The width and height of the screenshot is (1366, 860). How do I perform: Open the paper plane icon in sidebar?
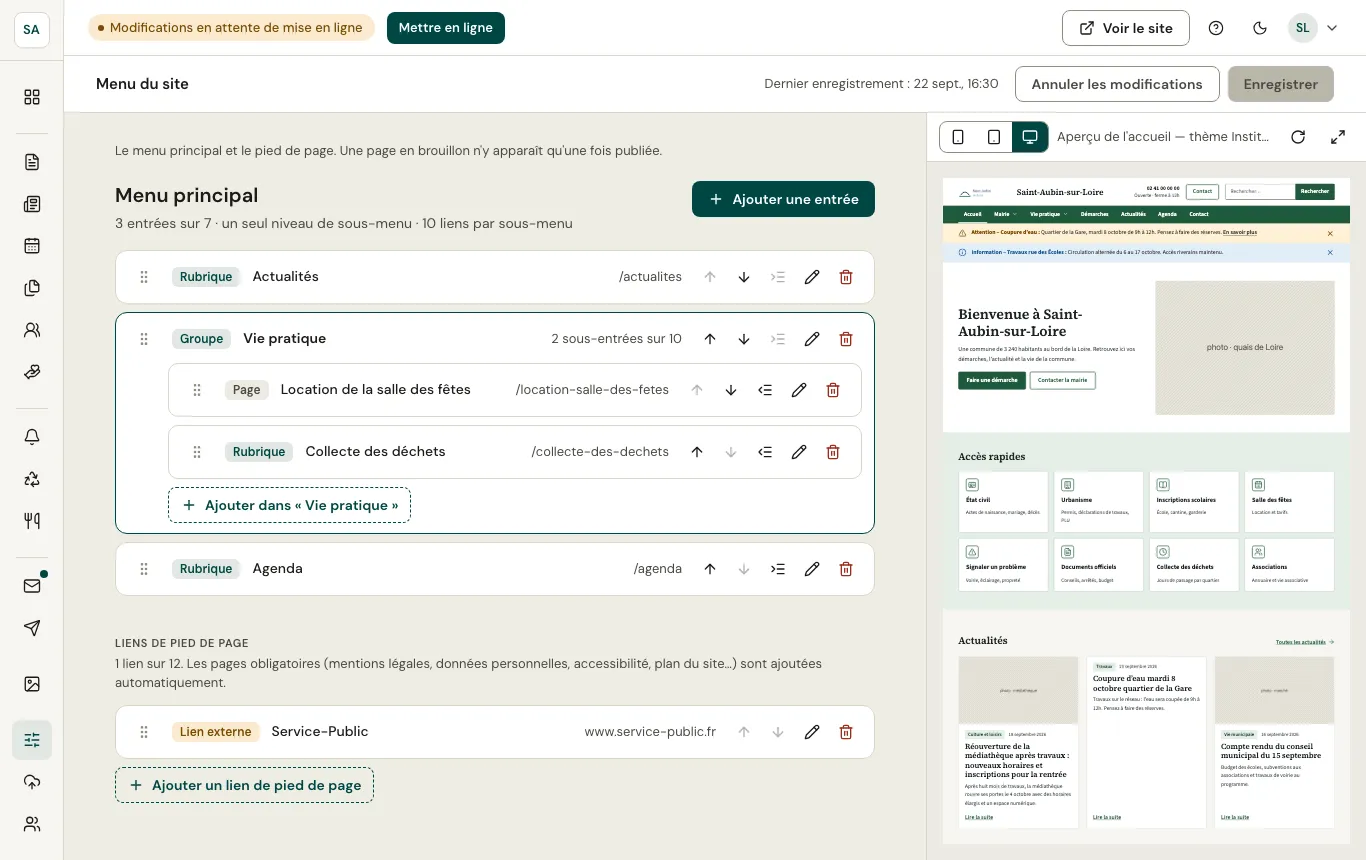coord(32,628)
